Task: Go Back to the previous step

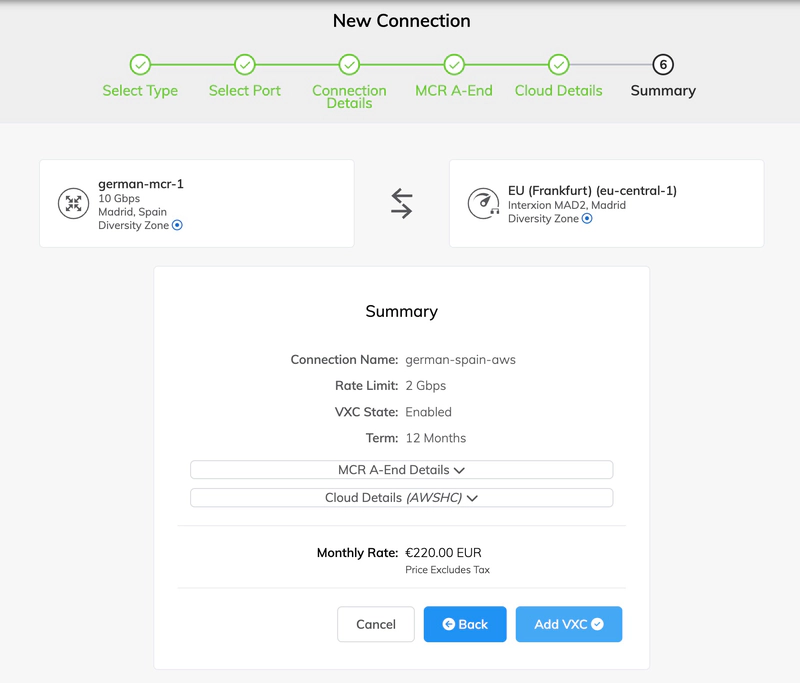Action: pyautogui.click(x=465, y=624)
